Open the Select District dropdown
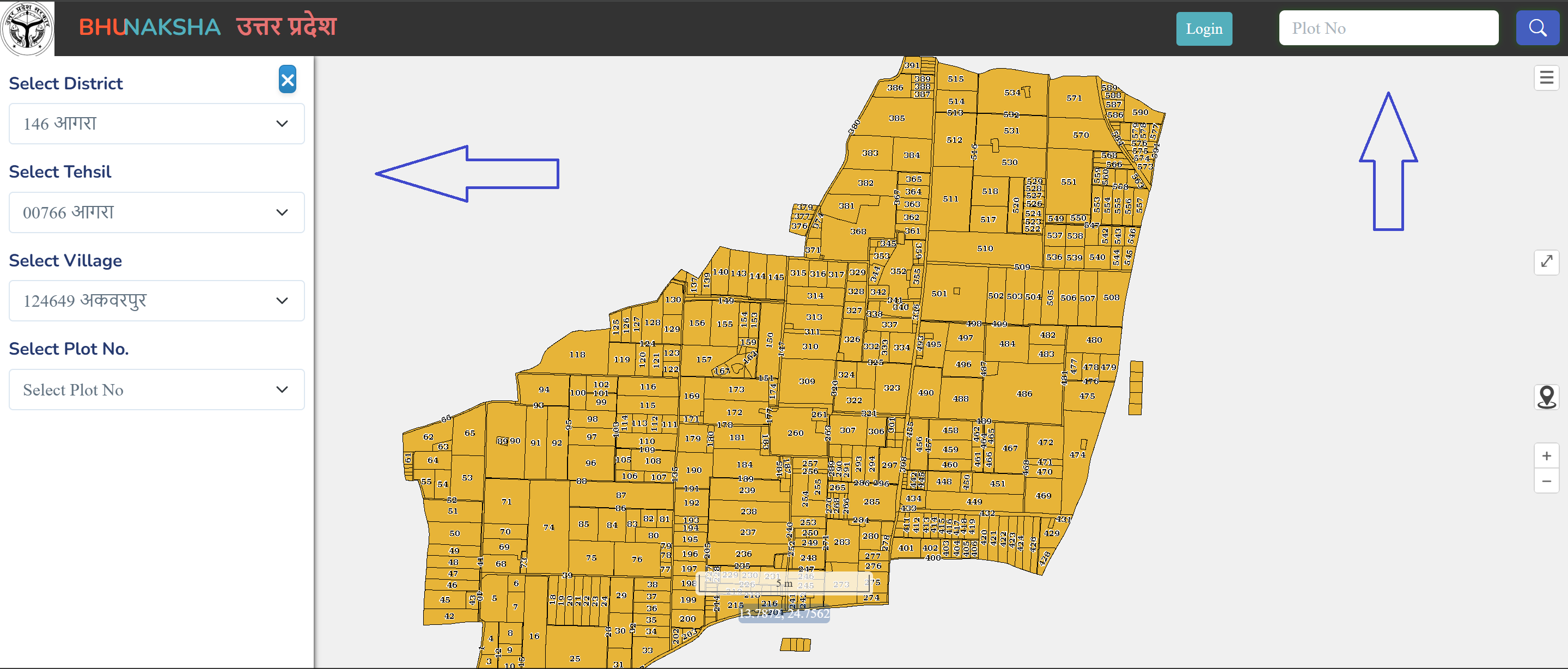The width and height of the screenshot is (1568, 669). pos(156,124)
